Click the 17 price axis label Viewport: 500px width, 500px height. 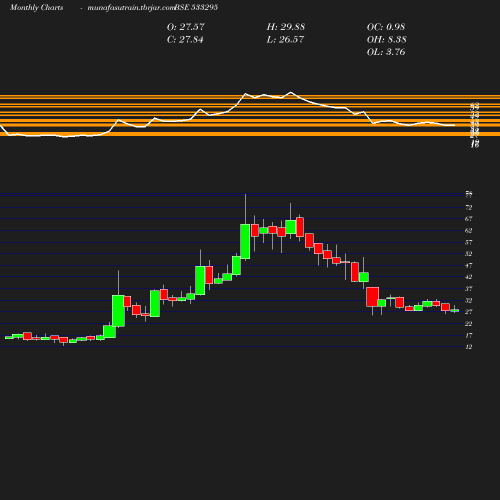tap(469, 335)
